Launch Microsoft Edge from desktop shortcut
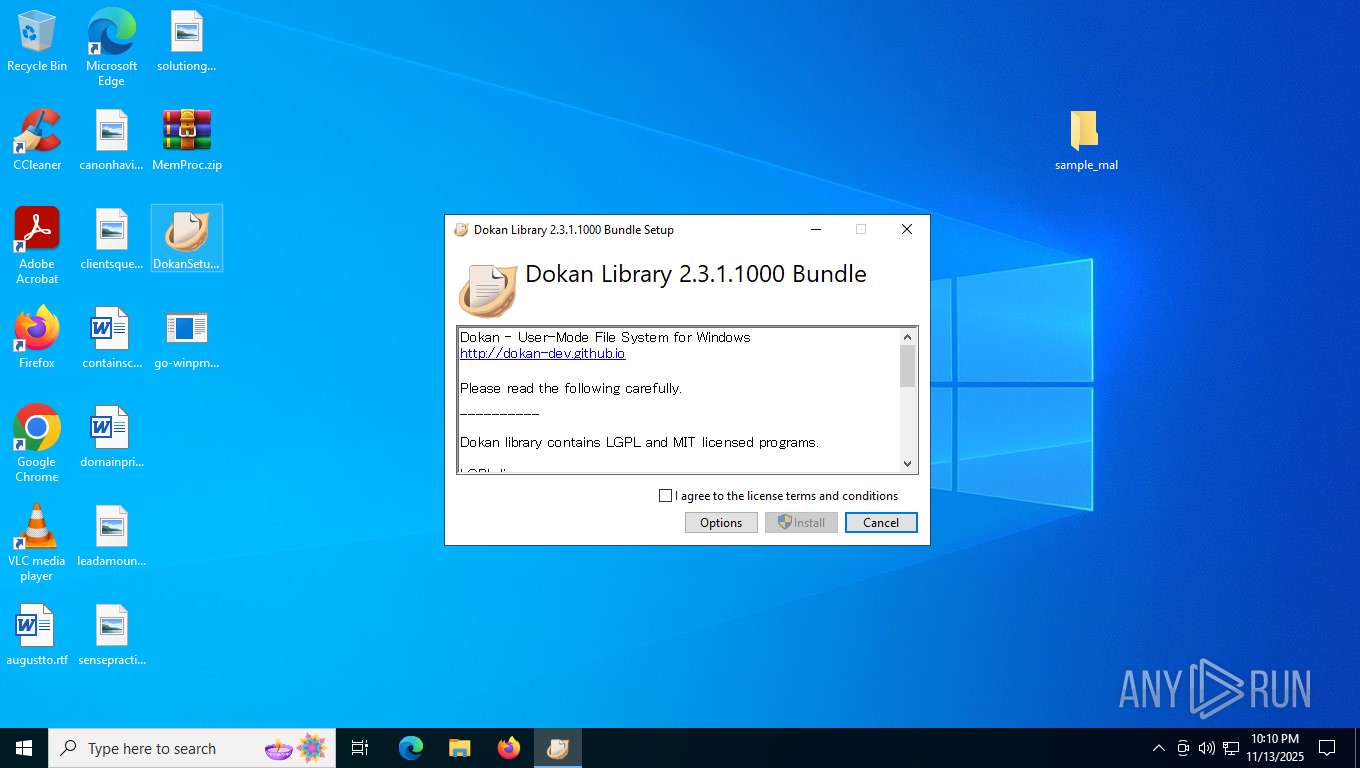Viewport: 1360px width, 768px height. (x=111, y=48)
